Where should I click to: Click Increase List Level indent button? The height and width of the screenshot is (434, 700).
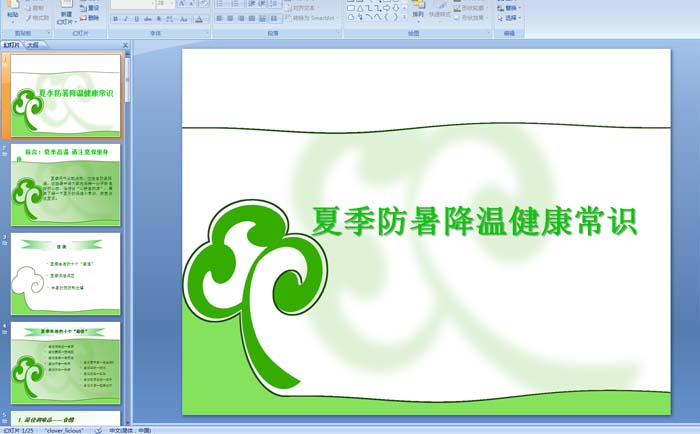(x=262, y=4)
